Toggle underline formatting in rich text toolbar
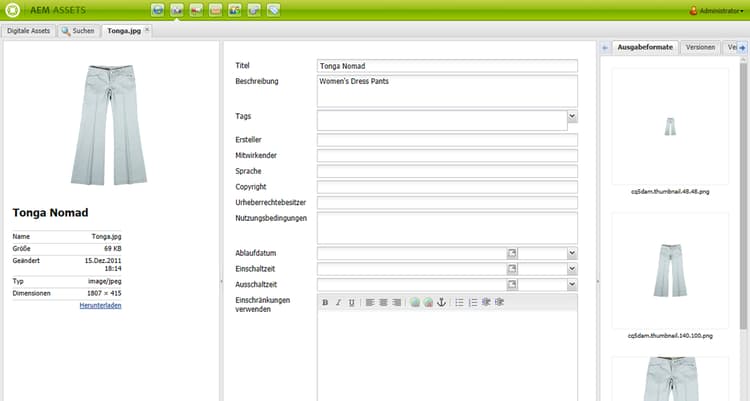Image resolution: width=750 pixels, height=401 pixels. pyautogui.click(x=352, y=302)
